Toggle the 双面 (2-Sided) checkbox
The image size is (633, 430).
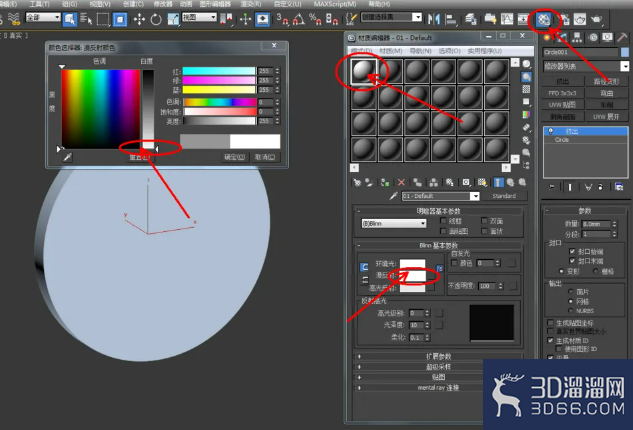(484, 220)
